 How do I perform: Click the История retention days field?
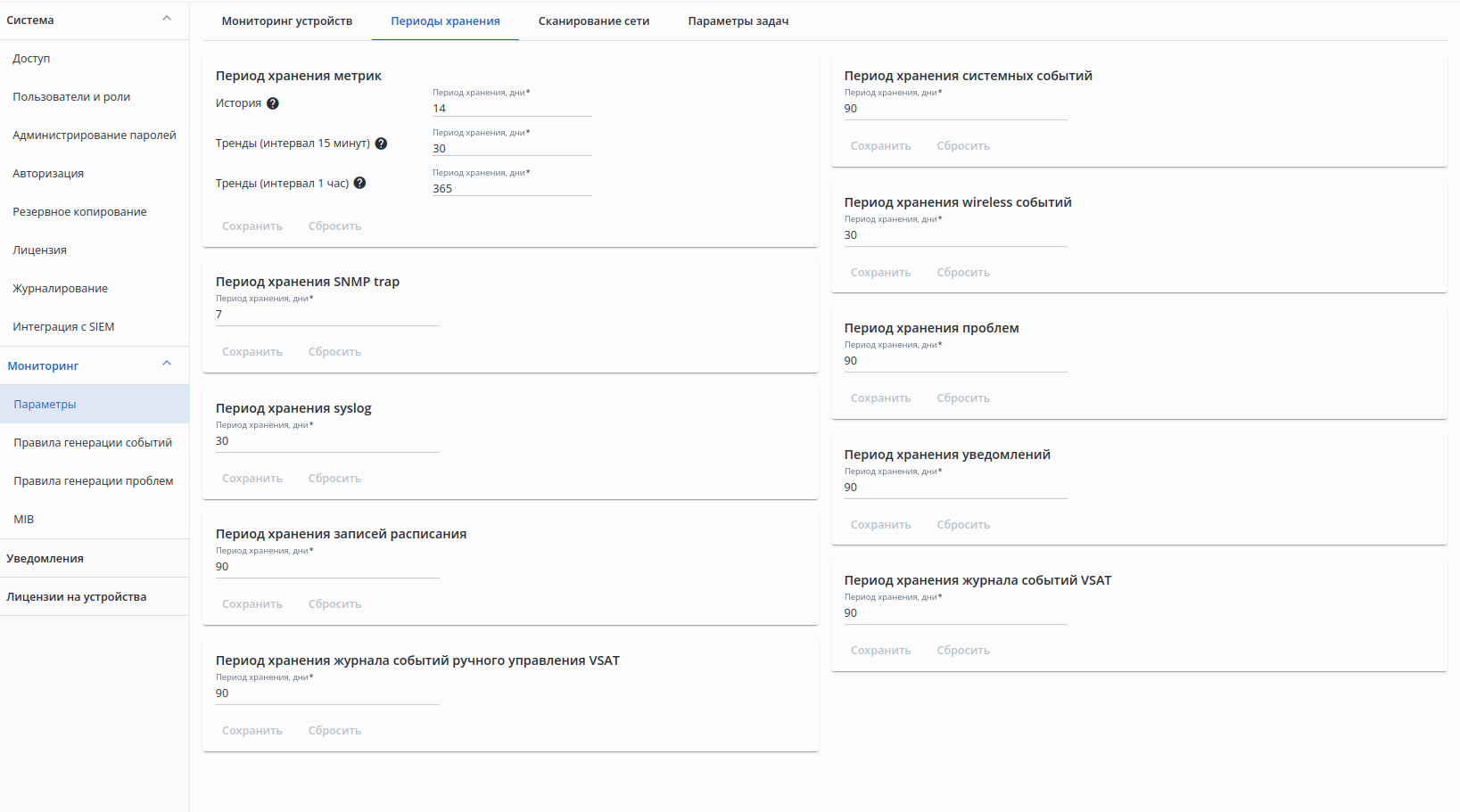511,109
